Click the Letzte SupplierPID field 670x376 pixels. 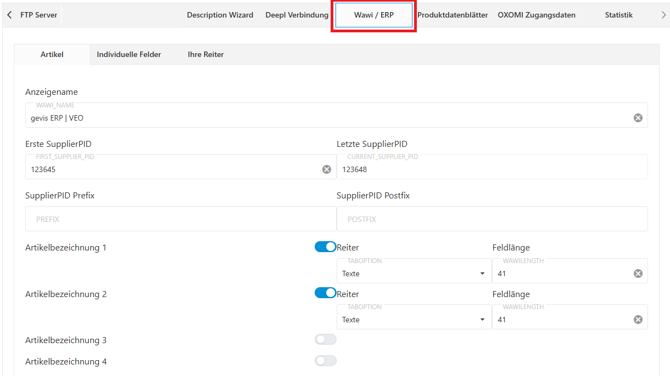(x=492, y=167)
